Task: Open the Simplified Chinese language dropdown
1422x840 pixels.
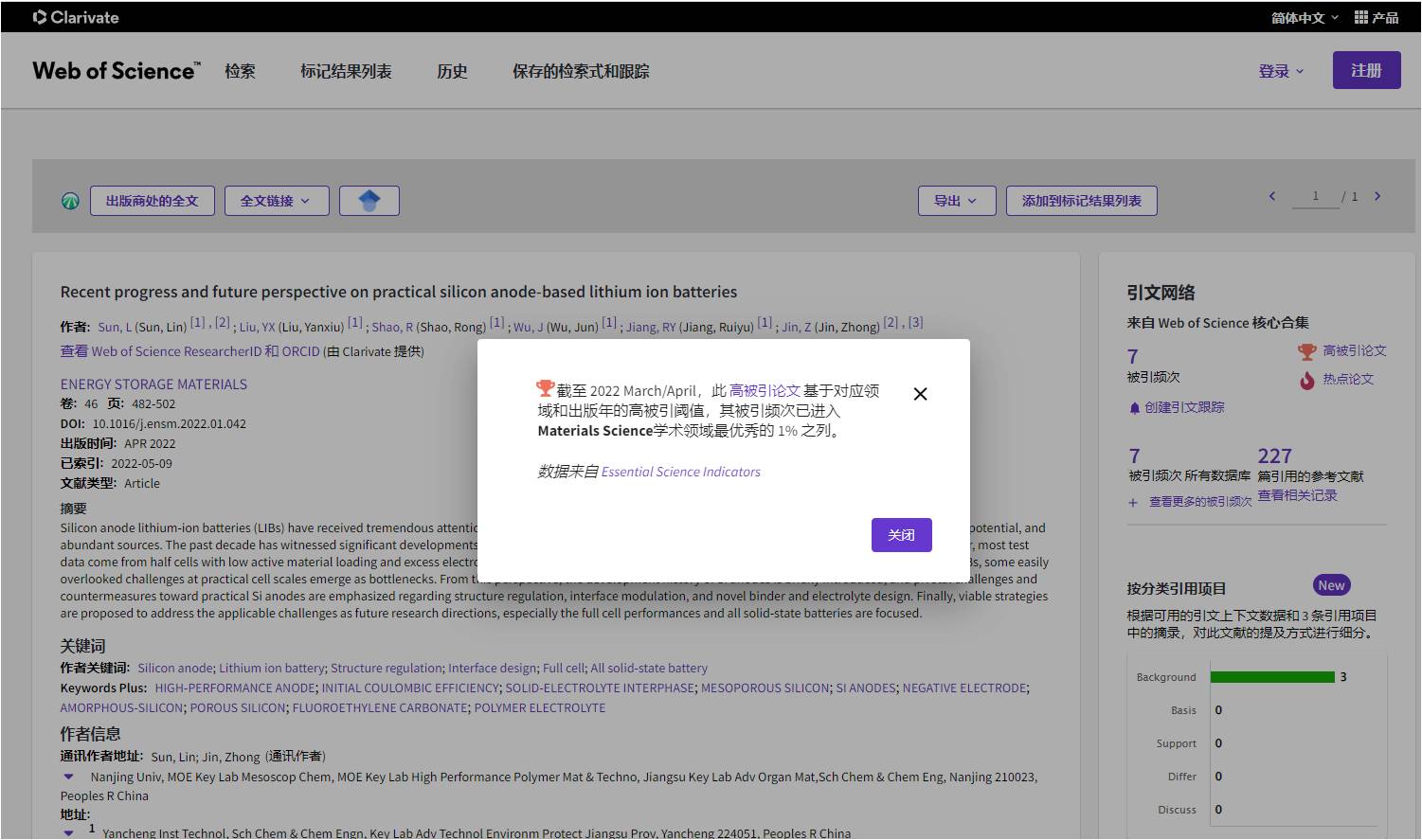Action: click(x=1305, y=17)
